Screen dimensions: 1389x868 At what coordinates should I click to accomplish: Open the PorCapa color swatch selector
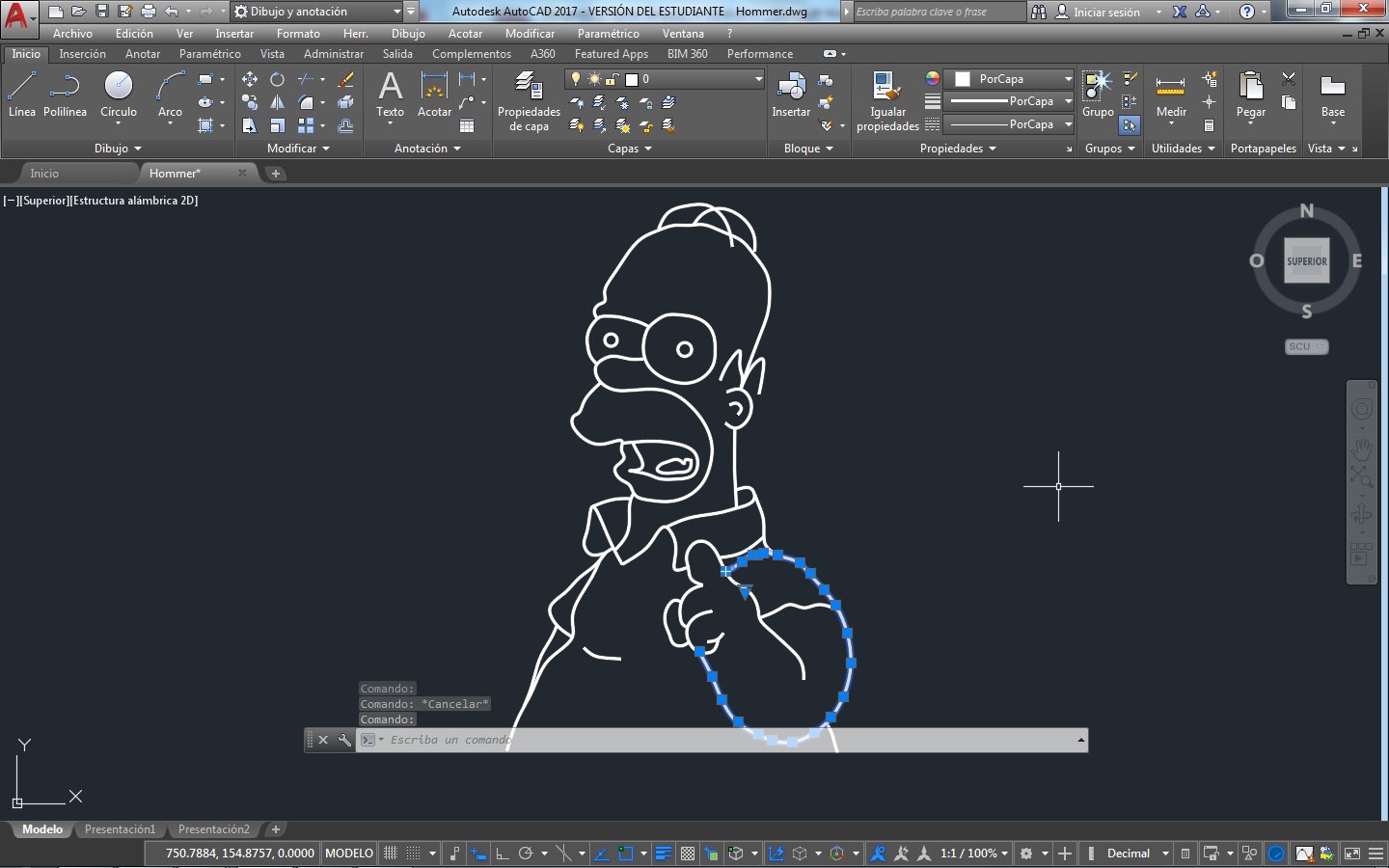(1009, 79)
